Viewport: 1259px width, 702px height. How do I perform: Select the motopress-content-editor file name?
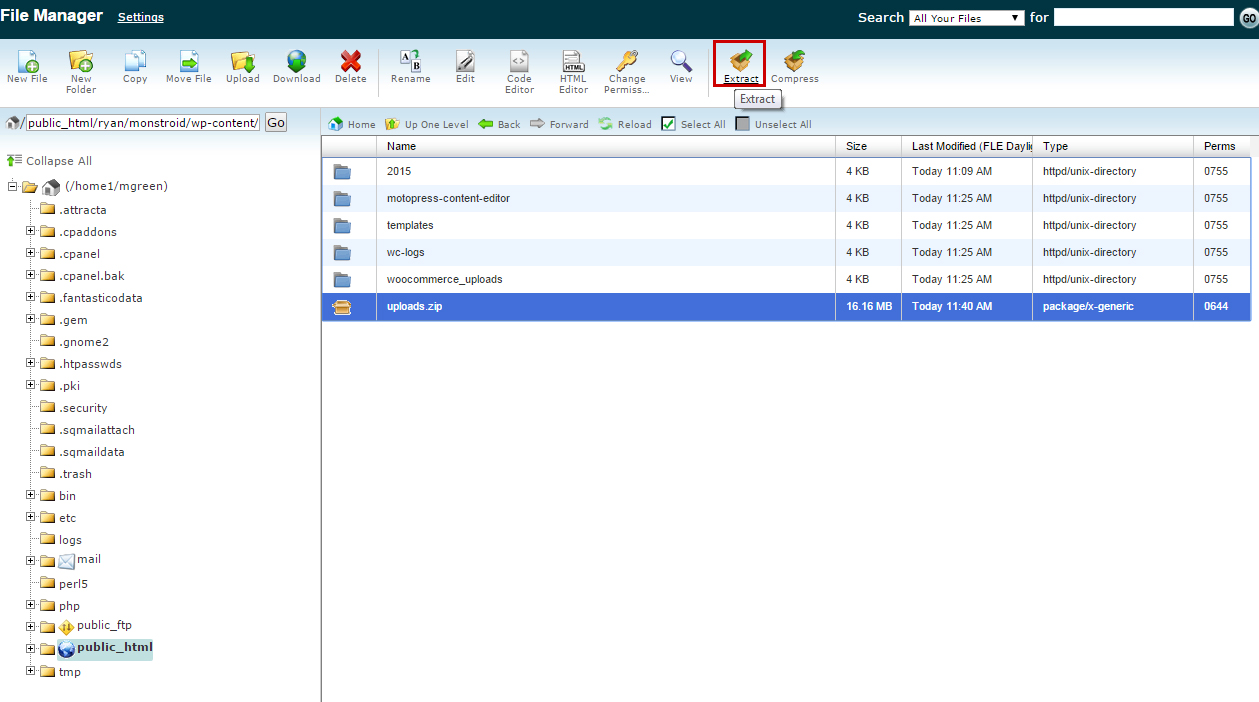point(448,199)
